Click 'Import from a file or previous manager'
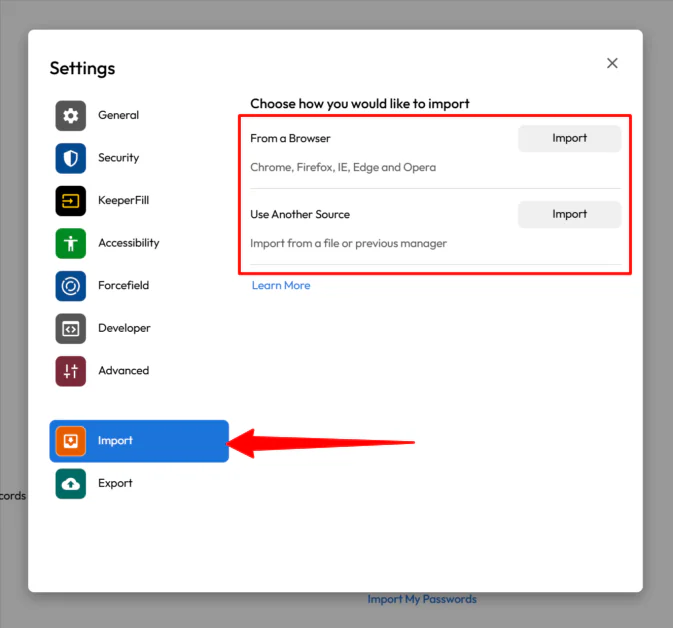 point(348,243)
